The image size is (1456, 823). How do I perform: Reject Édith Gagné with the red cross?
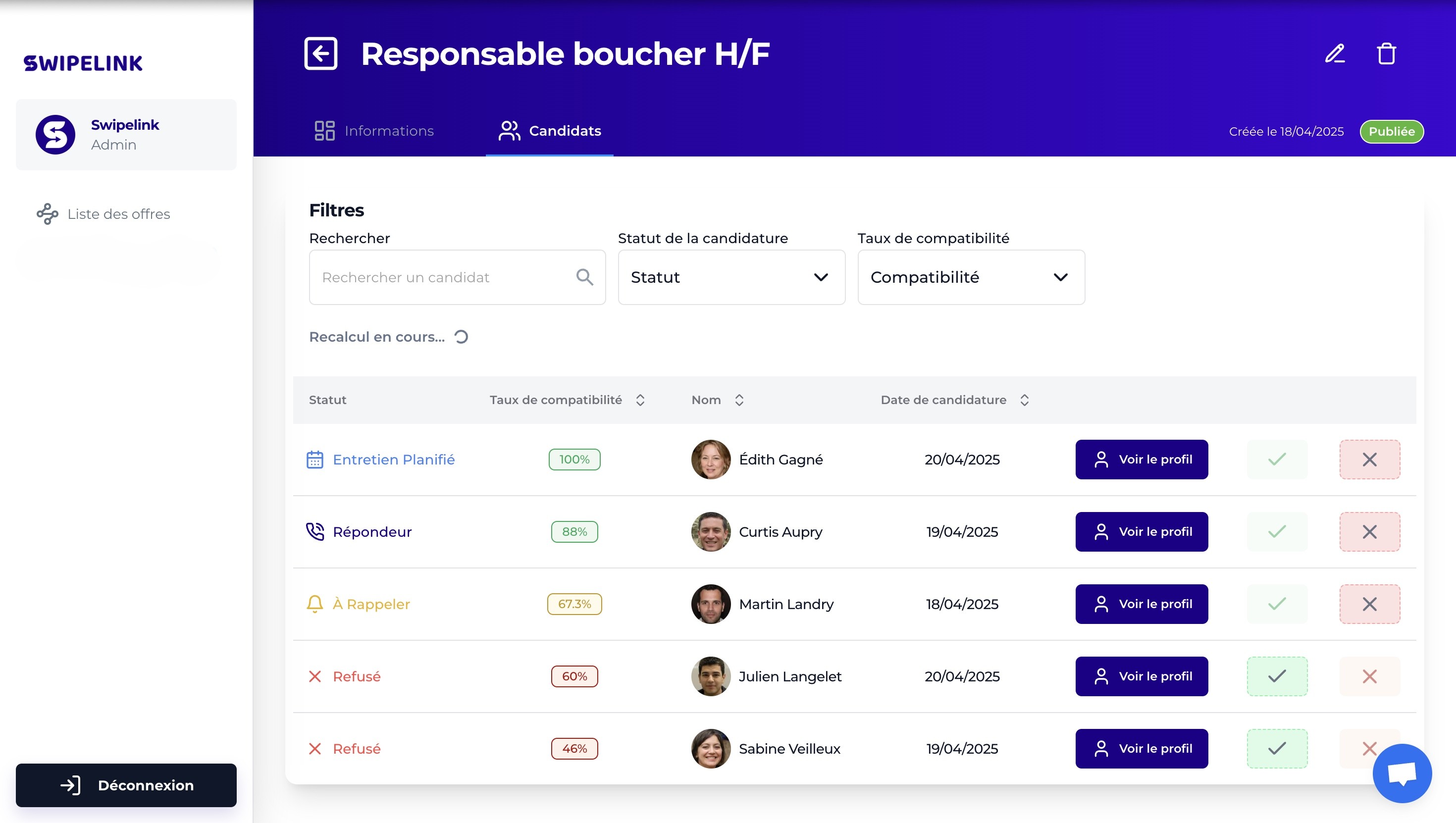(x=1369, y=460)
